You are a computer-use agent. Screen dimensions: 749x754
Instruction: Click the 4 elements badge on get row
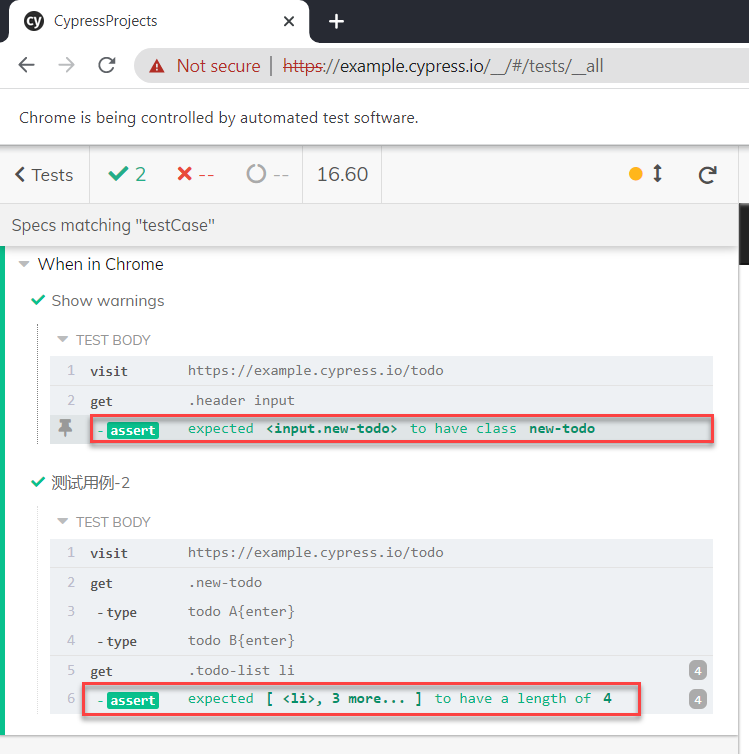pyautogui.click(x=698, y=670)
